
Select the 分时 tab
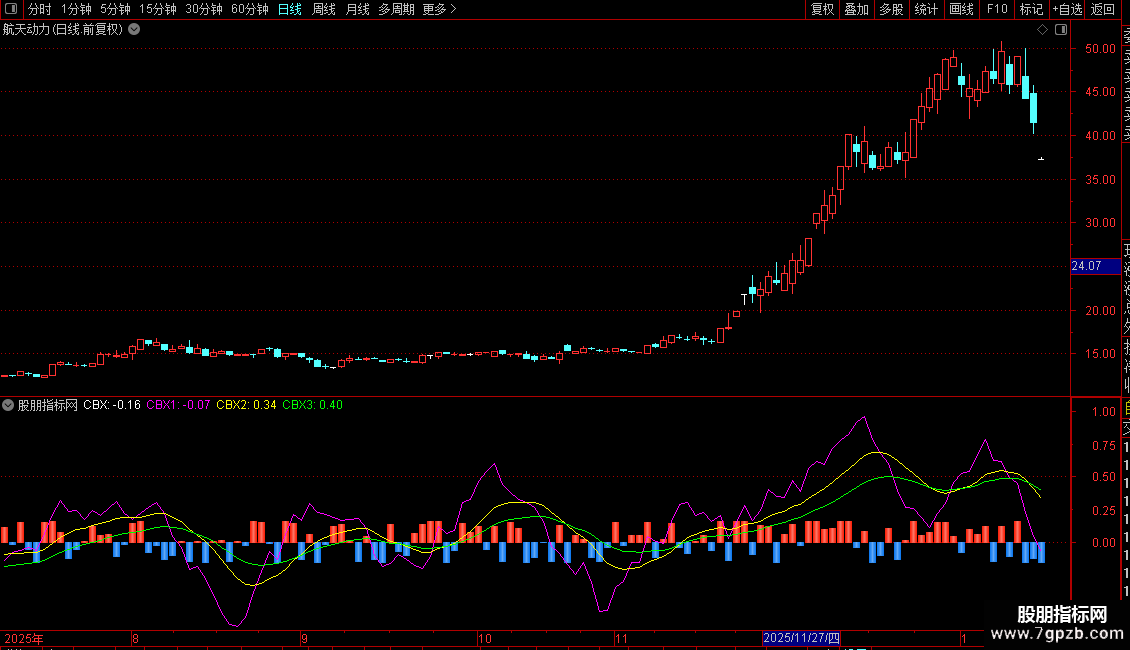(40, 9)
